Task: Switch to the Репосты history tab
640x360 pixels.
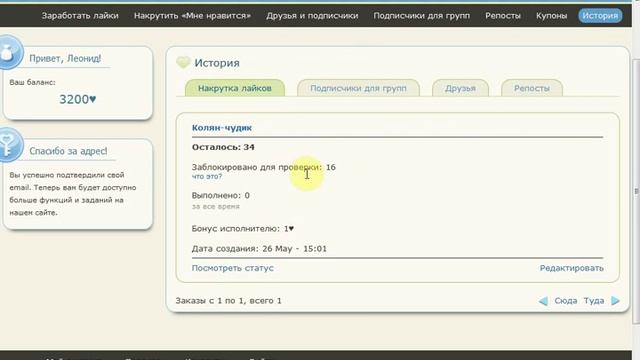Action: [532, 88]
